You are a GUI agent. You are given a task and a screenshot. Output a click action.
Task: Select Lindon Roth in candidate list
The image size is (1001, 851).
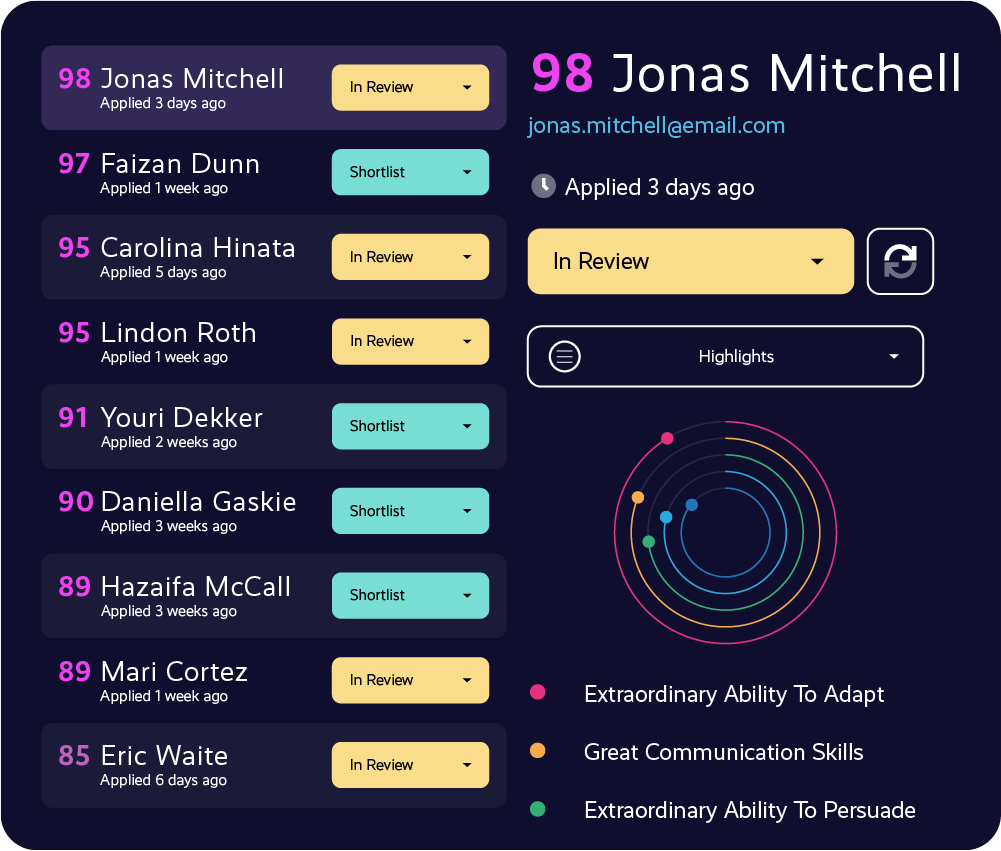[273, 342]
